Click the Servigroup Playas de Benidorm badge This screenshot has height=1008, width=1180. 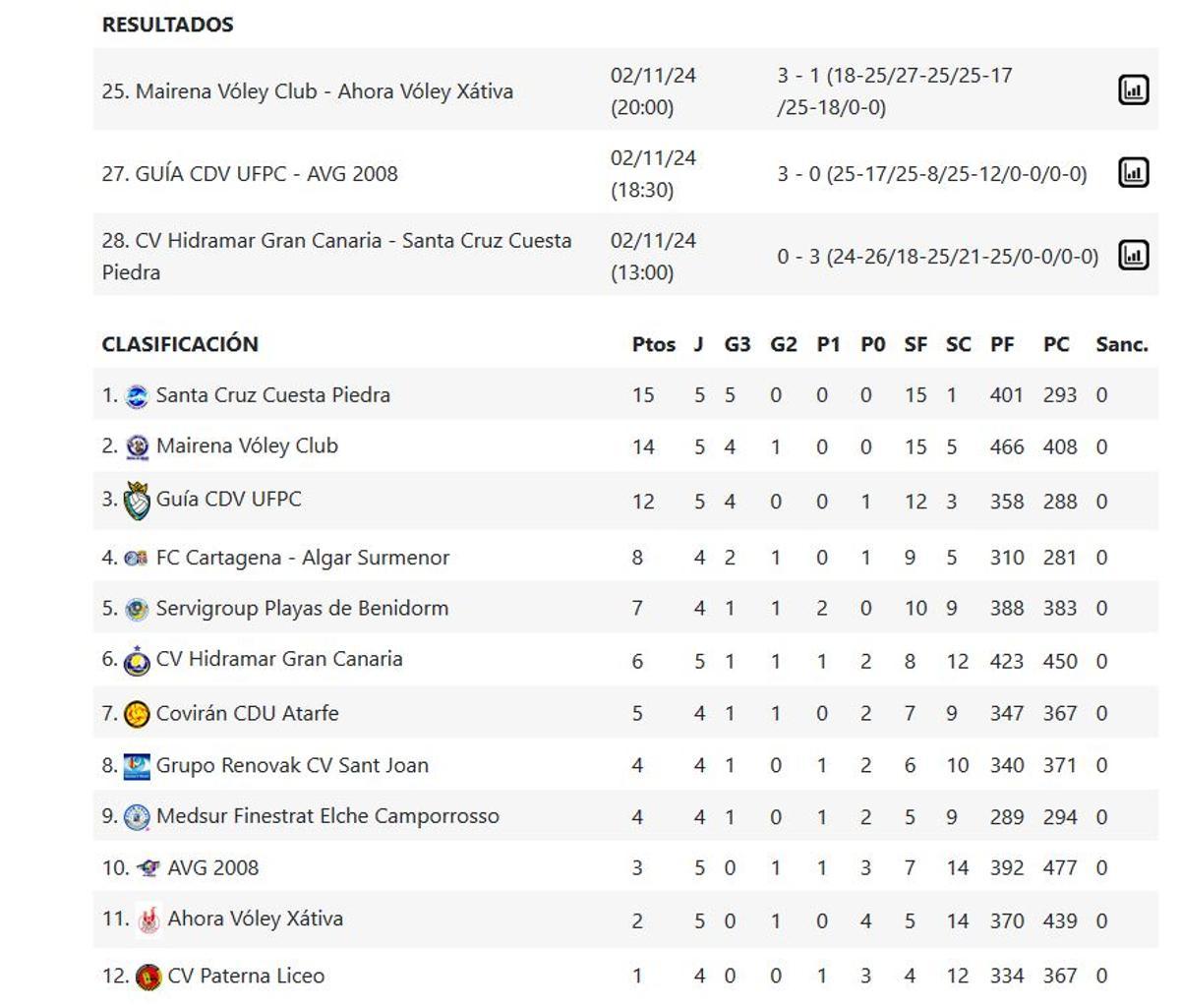138,608
